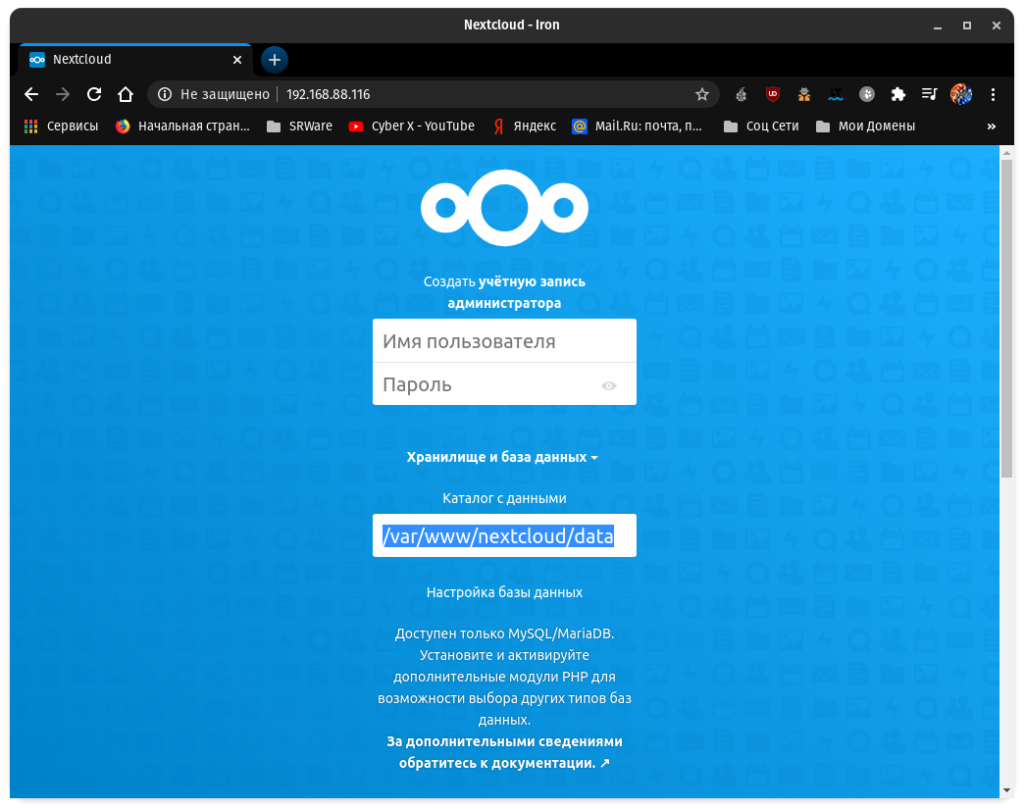Go to the browser home page
The width and height of the screenshot is (1024, 809).
coord(125,94)
